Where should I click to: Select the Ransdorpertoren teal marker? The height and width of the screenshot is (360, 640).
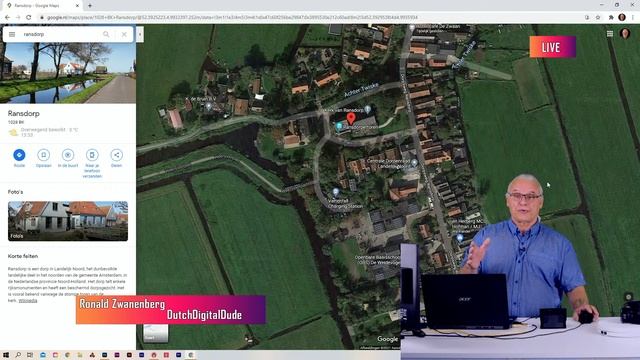point(339,127)
